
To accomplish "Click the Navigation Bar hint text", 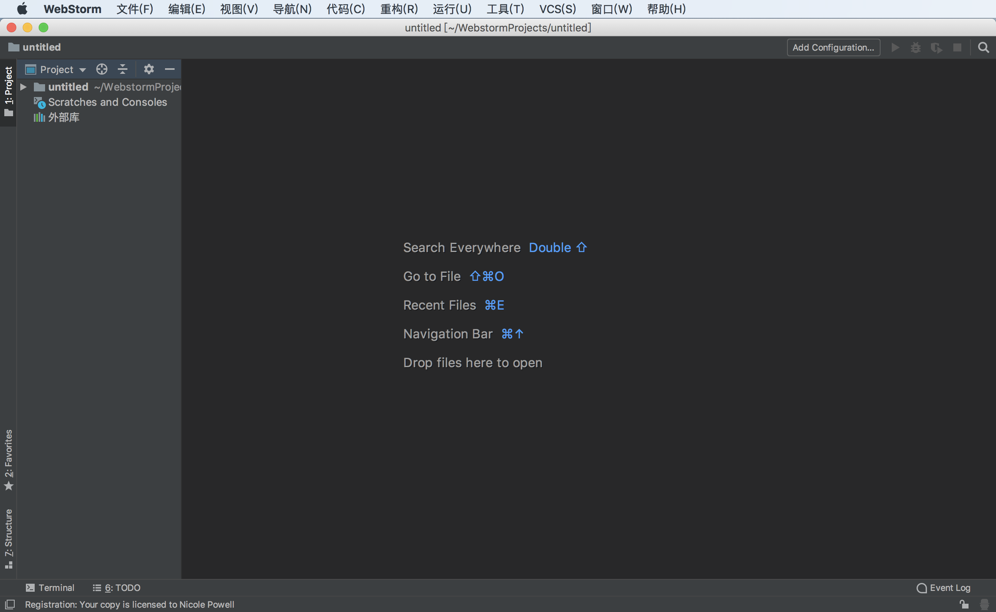I will click(x=448, y=334).
